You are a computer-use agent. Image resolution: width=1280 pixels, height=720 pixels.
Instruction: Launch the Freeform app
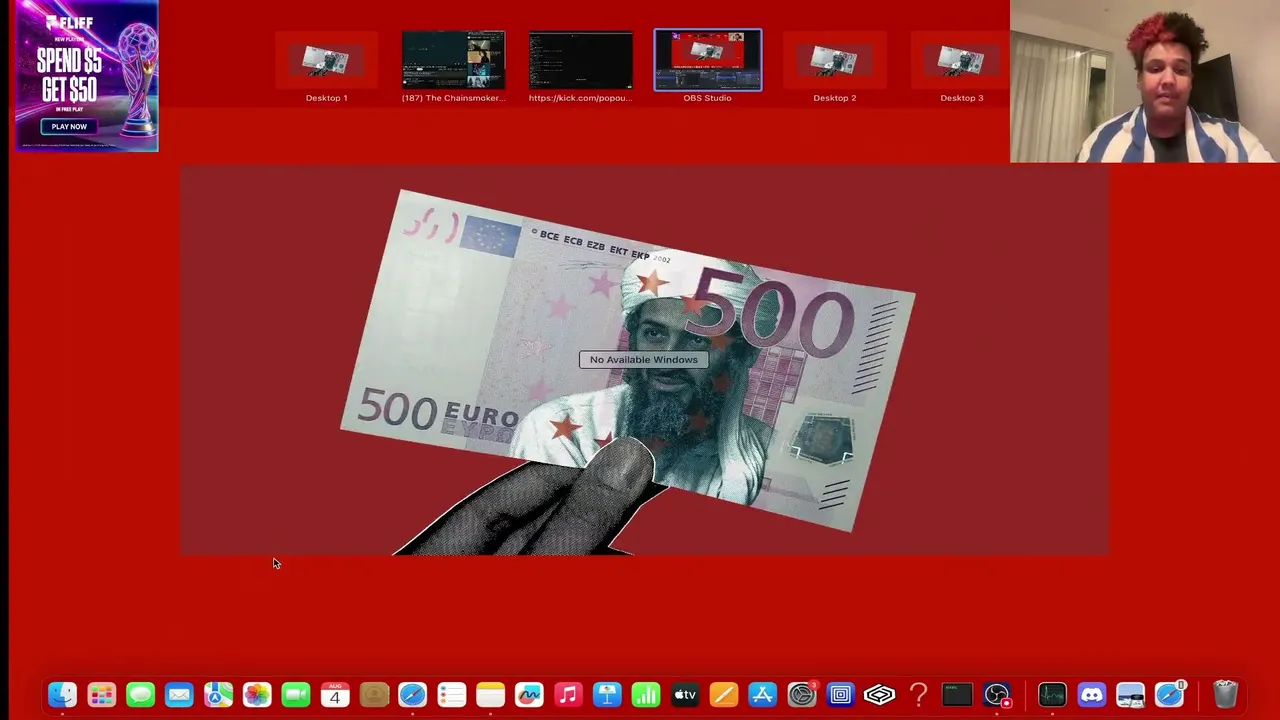point(529,694)
